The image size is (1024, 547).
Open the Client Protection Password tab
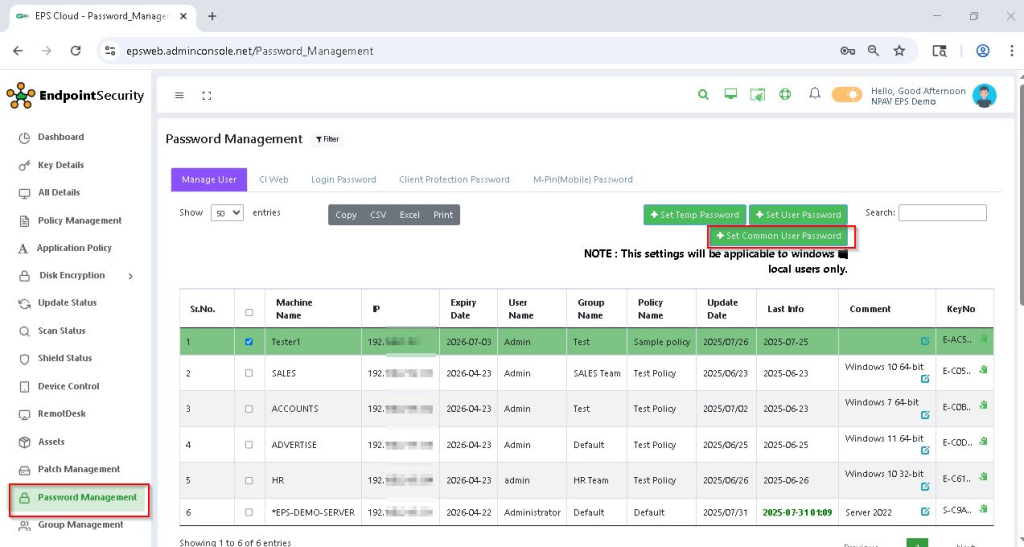[x=454, y=180]
